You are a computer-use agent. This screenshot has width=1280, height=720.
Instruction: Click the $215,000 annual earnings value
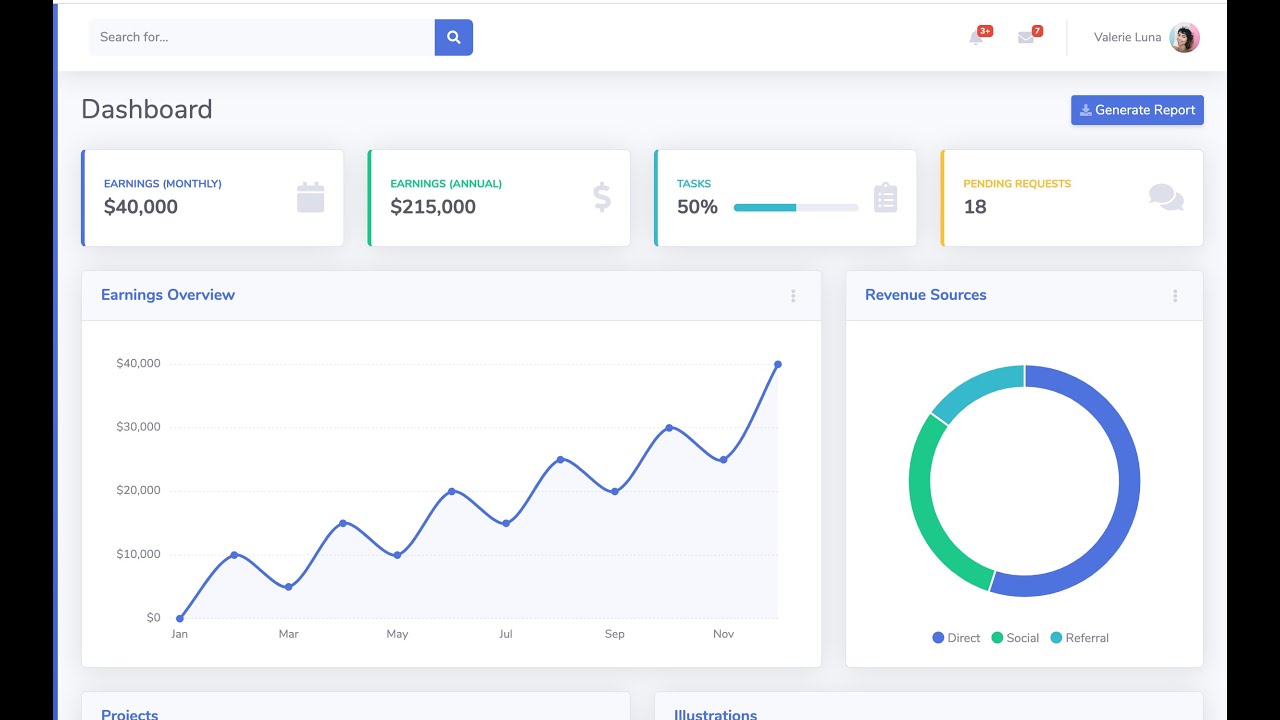[433, 207]
